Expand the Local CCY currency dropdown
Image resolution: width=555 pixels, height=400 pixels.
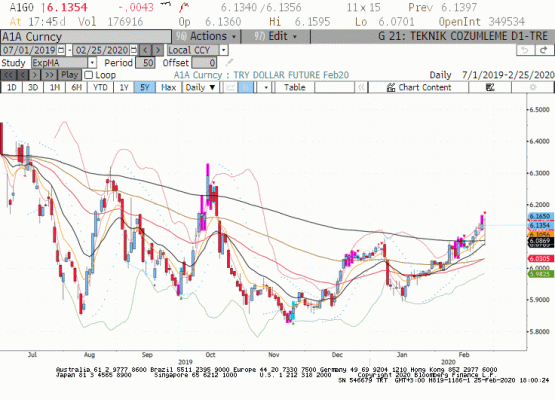[223, 50]
